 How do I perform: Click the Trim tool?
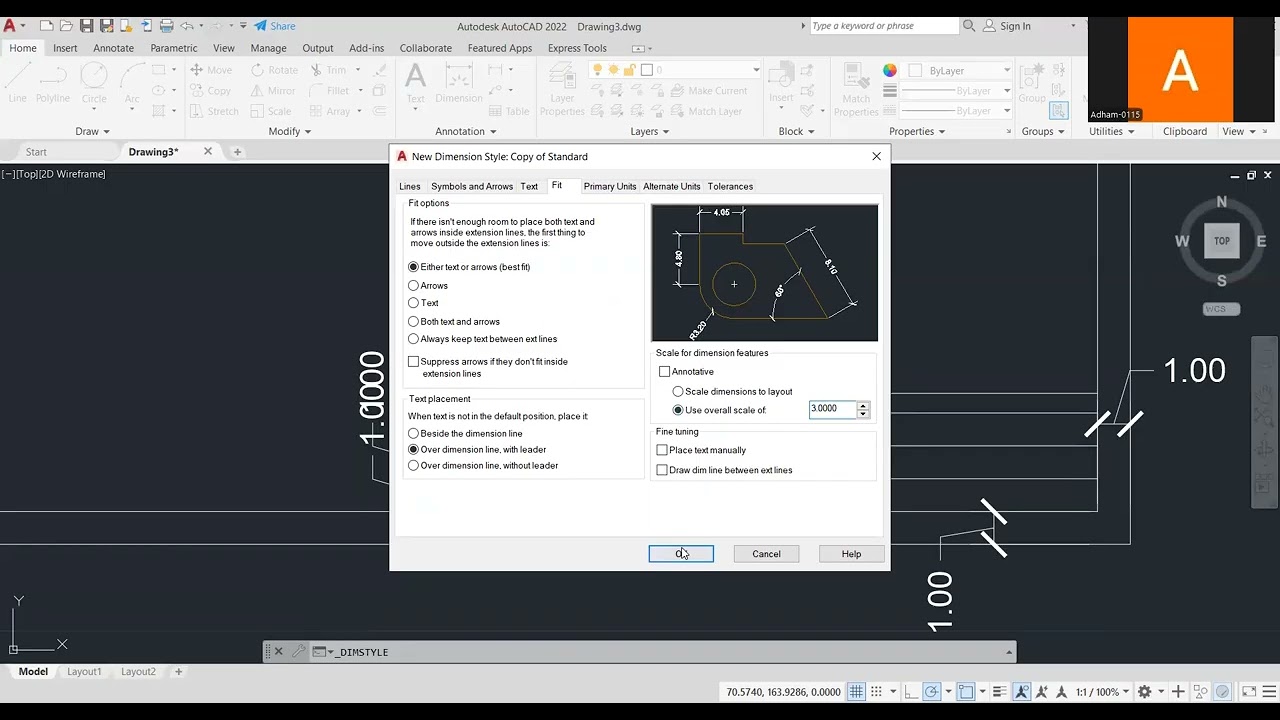pos(328,70)
